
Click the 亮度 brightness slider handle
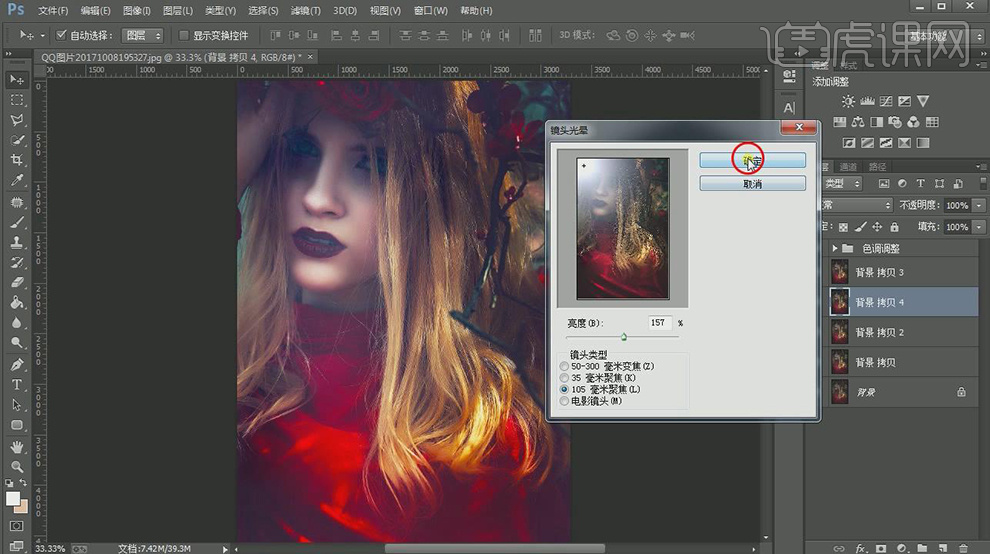(x=624, y=338)
